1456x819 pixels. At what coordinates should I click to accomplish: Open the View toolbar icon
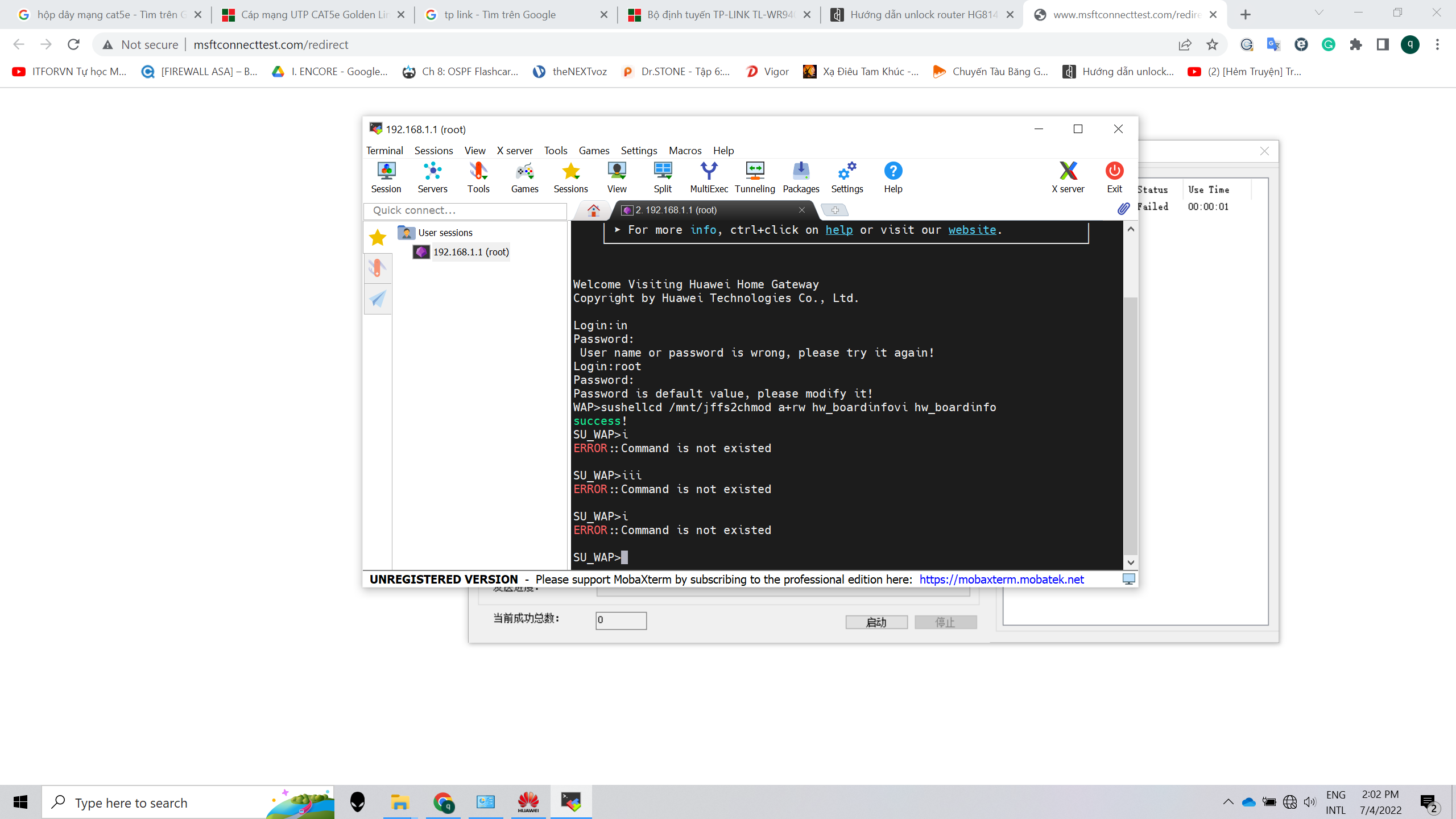tap(617, 177)
